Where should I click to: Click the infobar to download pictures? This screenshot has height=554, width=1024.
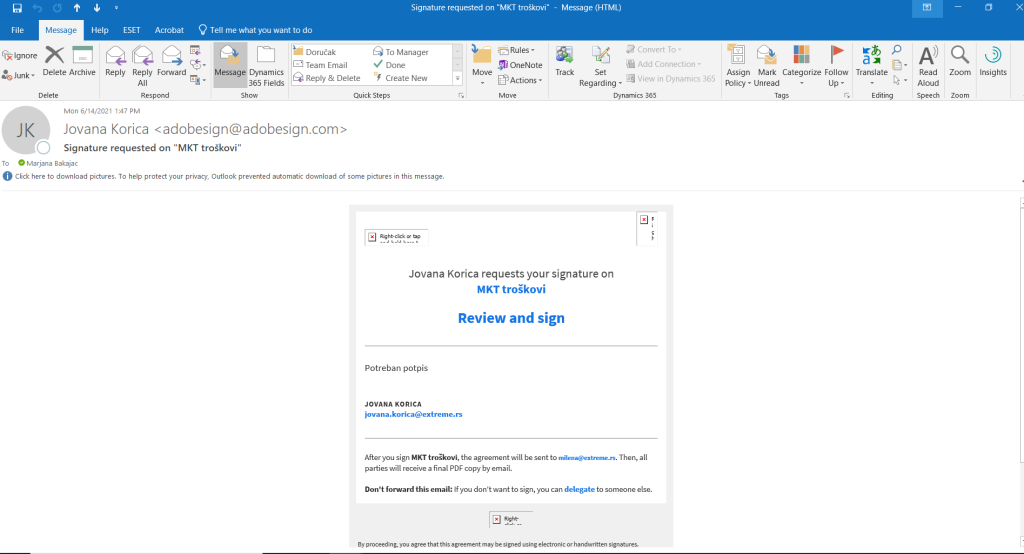(229, 176)
